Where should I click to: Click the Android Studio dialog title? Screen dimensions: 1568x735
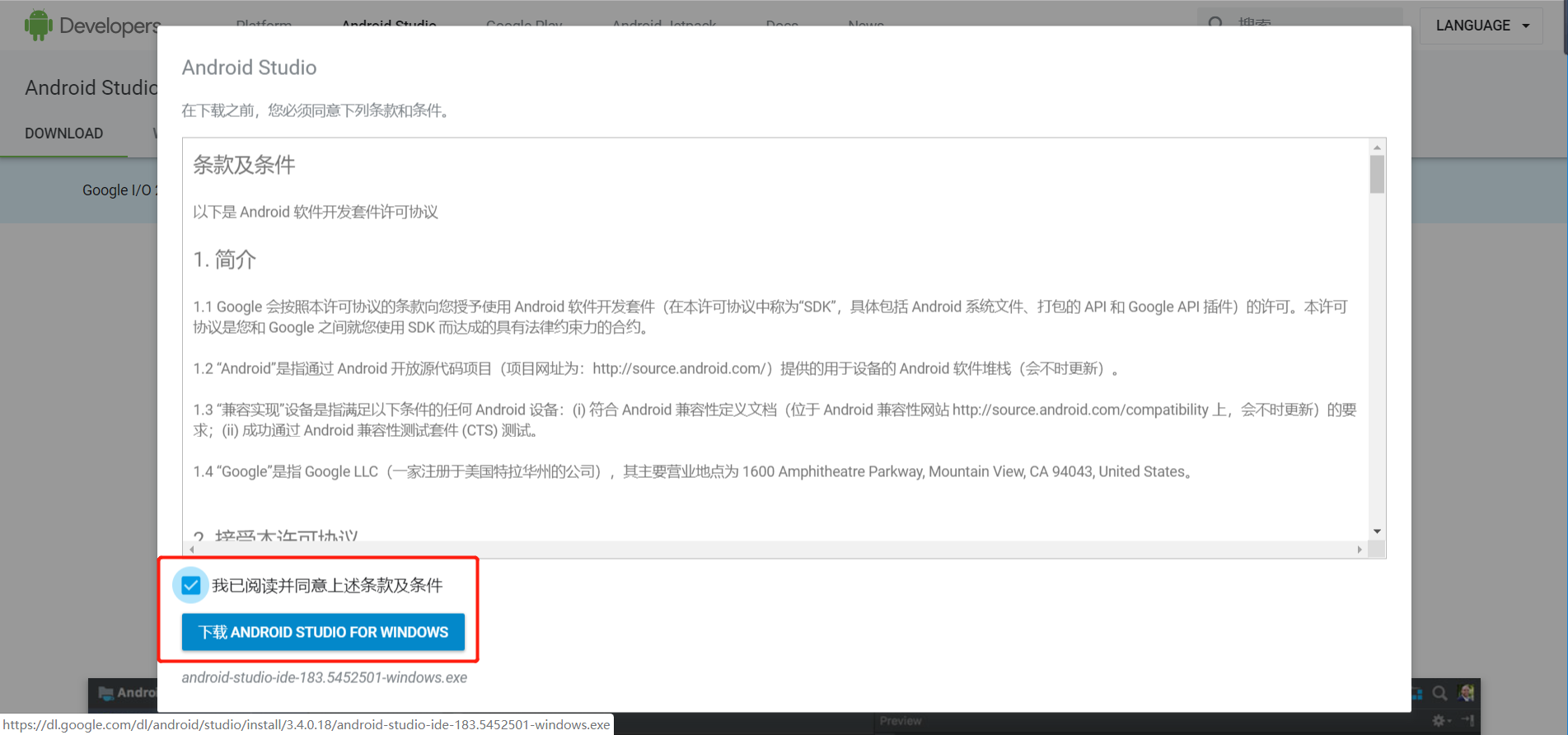click(249, 68)
